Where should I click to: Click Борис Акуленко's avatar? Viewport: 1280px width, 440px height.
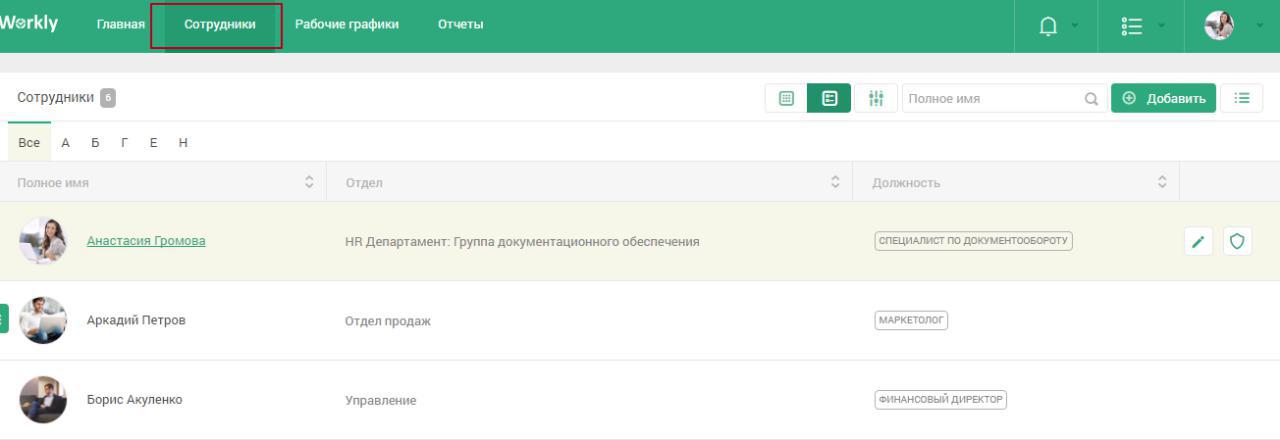click(43, 400)
